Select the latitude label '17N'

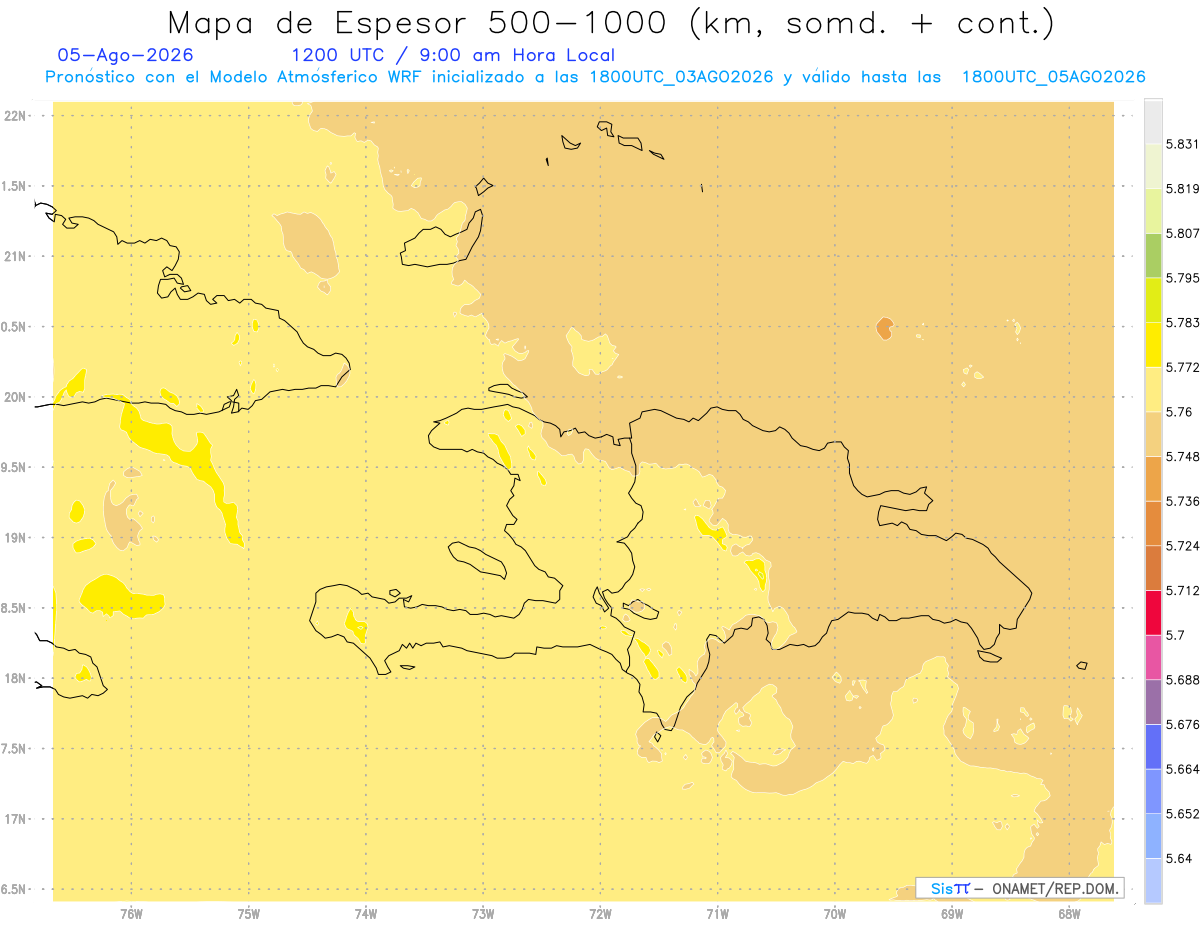point(15,819)
